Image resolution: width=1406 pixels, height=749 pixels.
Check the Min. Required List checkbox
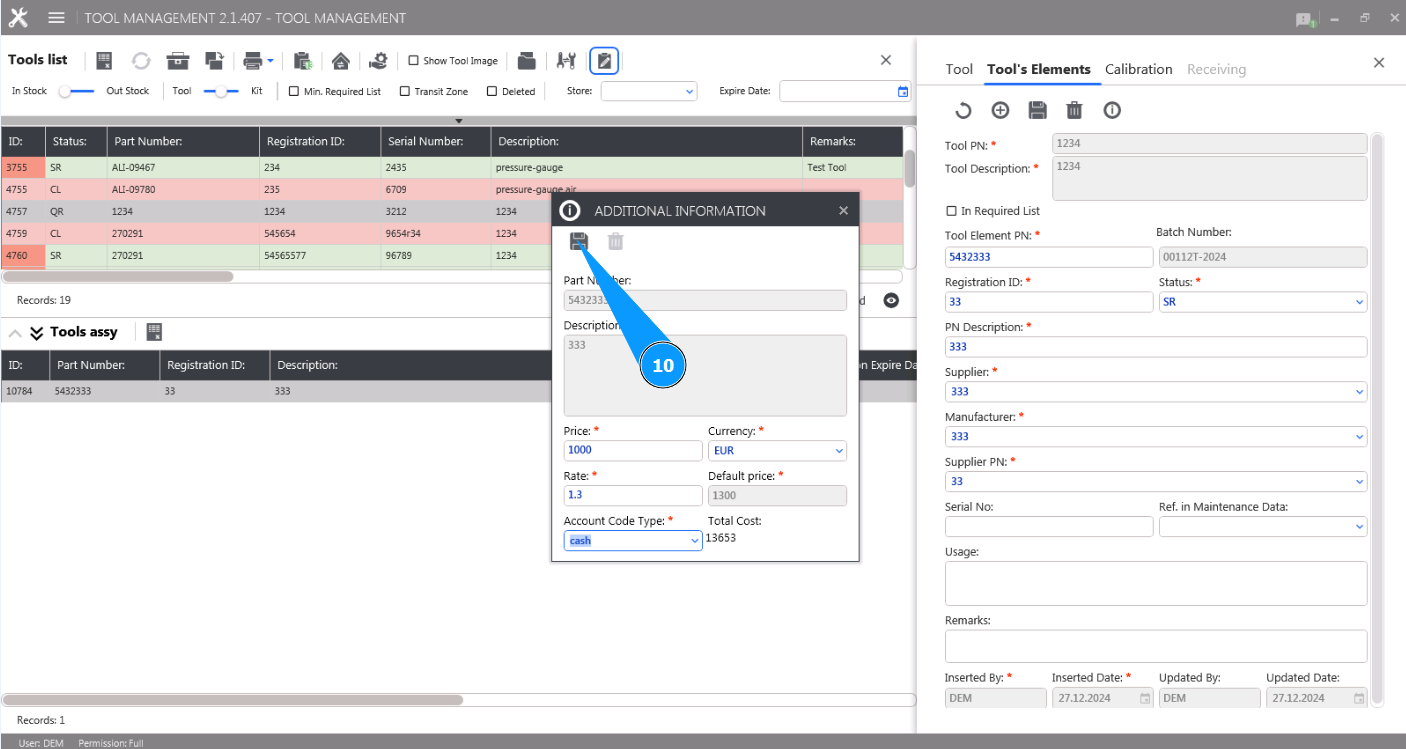click(294, 91)
